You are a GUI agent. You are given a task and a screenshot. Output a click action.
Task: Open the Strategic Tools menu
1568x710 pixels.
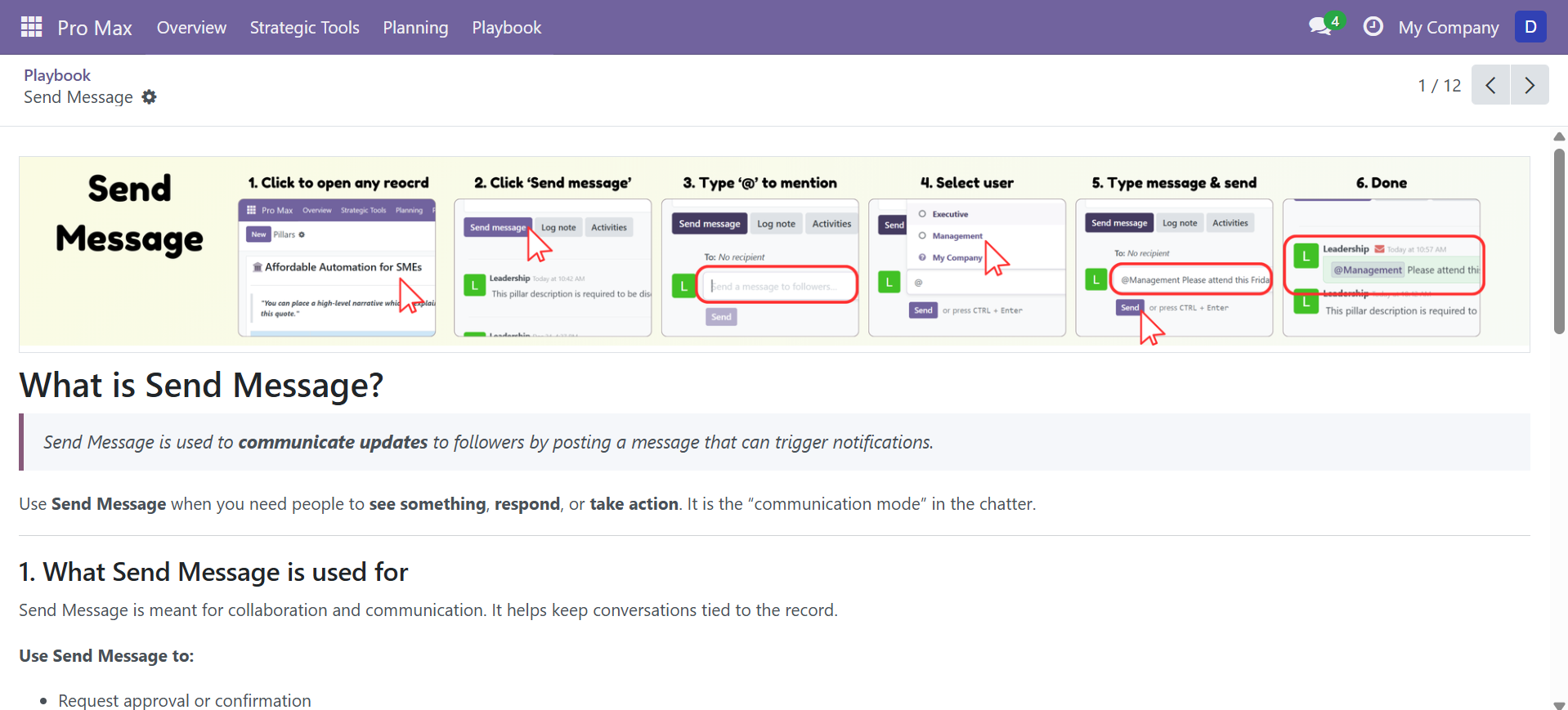click(304, 28)
